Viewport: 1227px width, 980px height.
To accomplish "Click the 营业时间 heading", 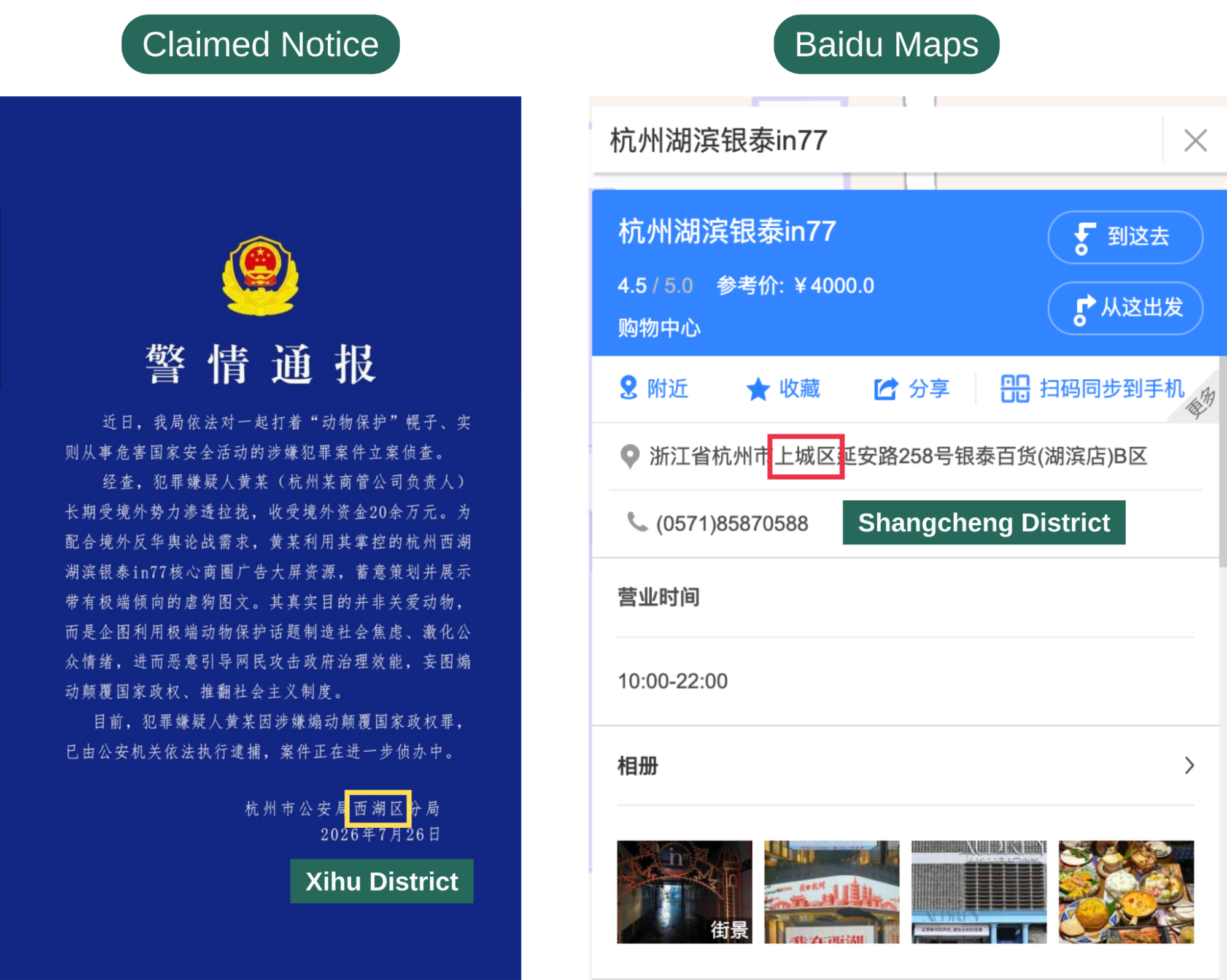I will 659,596.
